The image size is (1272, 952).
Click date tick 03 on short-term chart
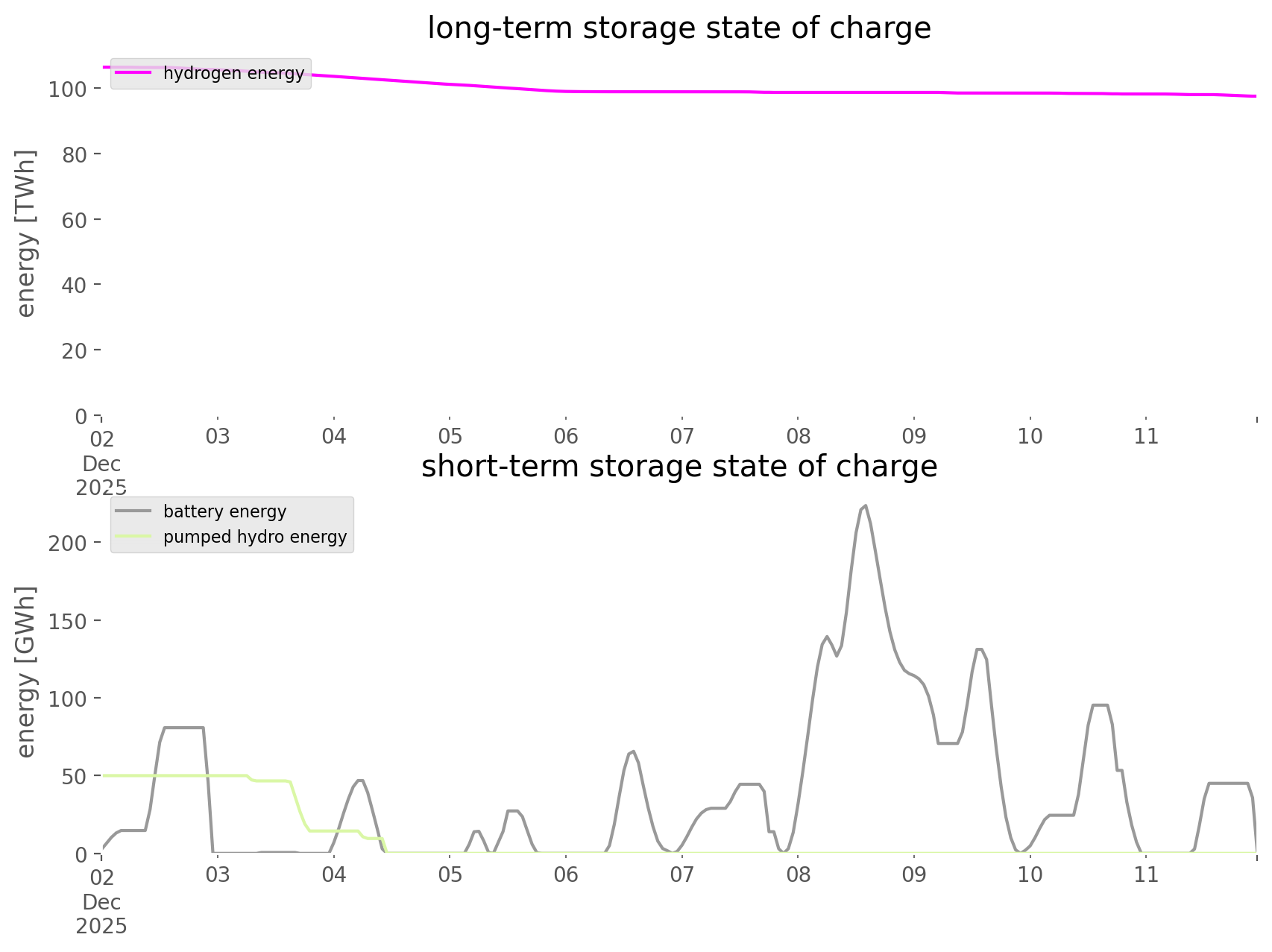(218, 874)
